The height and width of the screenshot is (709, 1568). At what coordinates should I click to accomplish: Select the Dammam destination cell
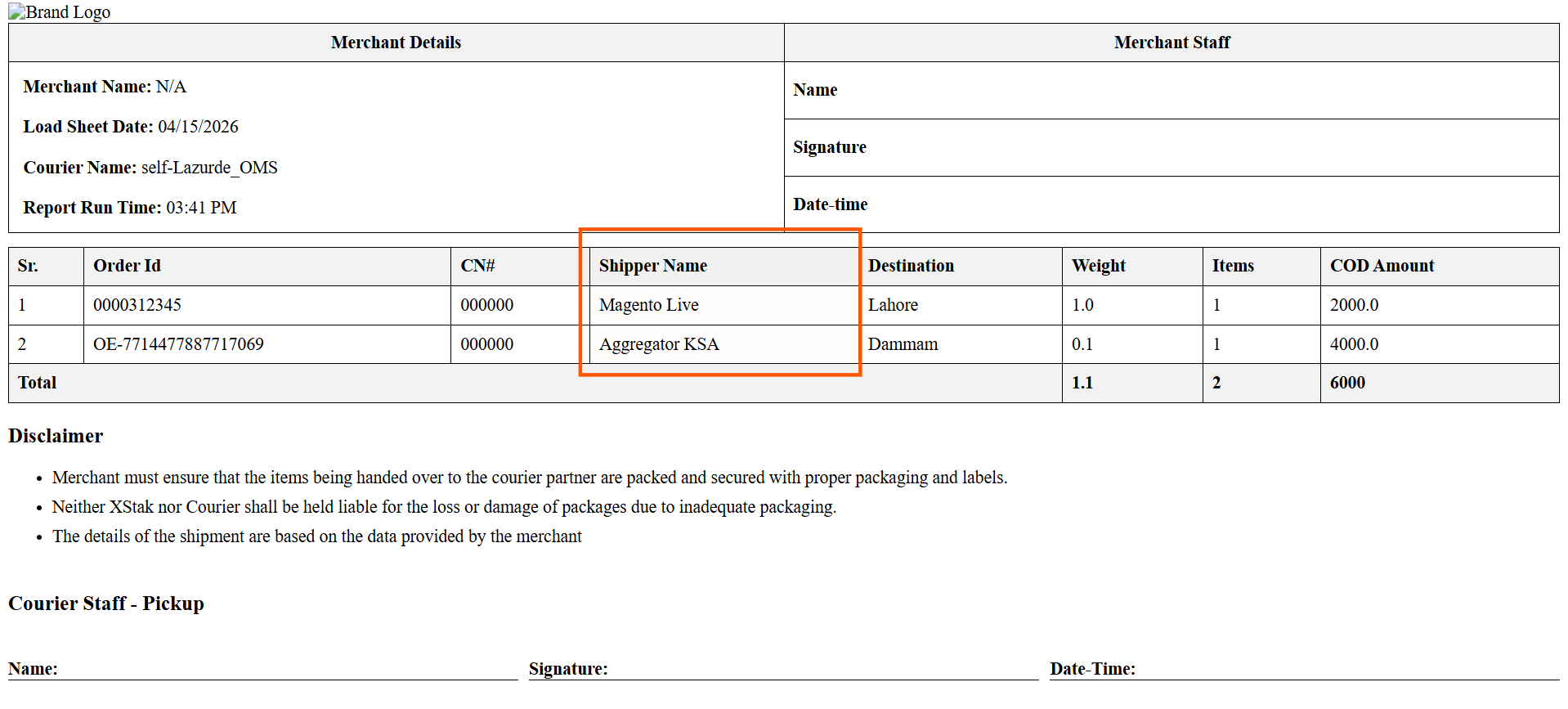pyautogui.click(x=961, y=344)
